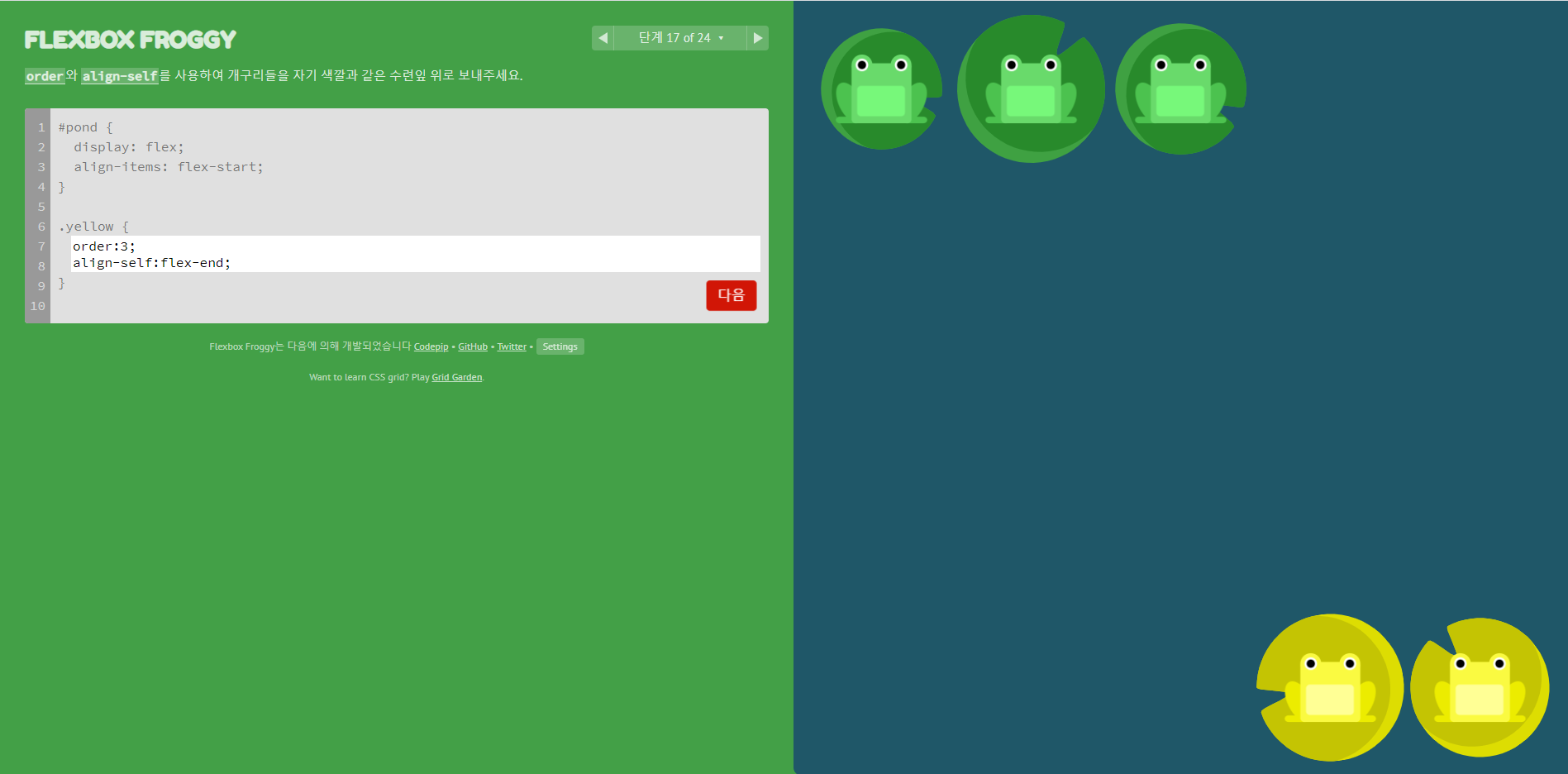Open the level selector 단계 17 of 24
The height and width of the screenshot is (774, 1568).
[x=680, y=38]
